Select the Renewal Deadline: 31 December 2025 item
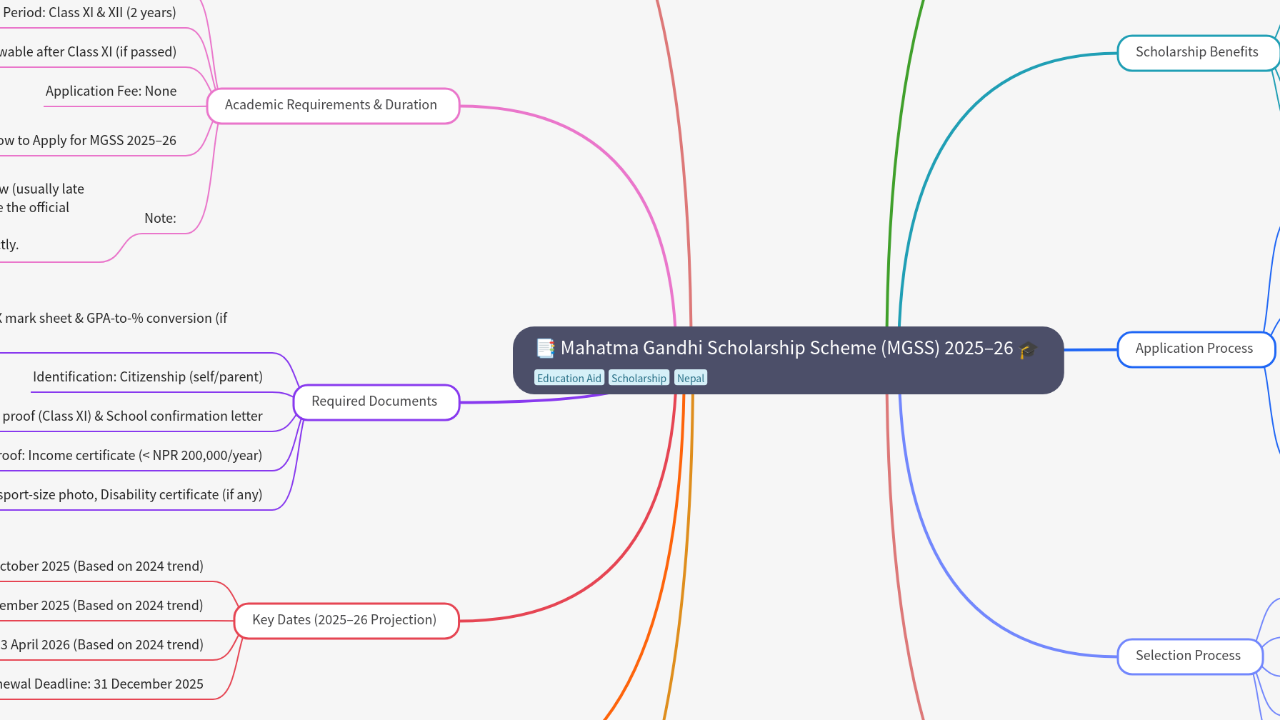 102,684
